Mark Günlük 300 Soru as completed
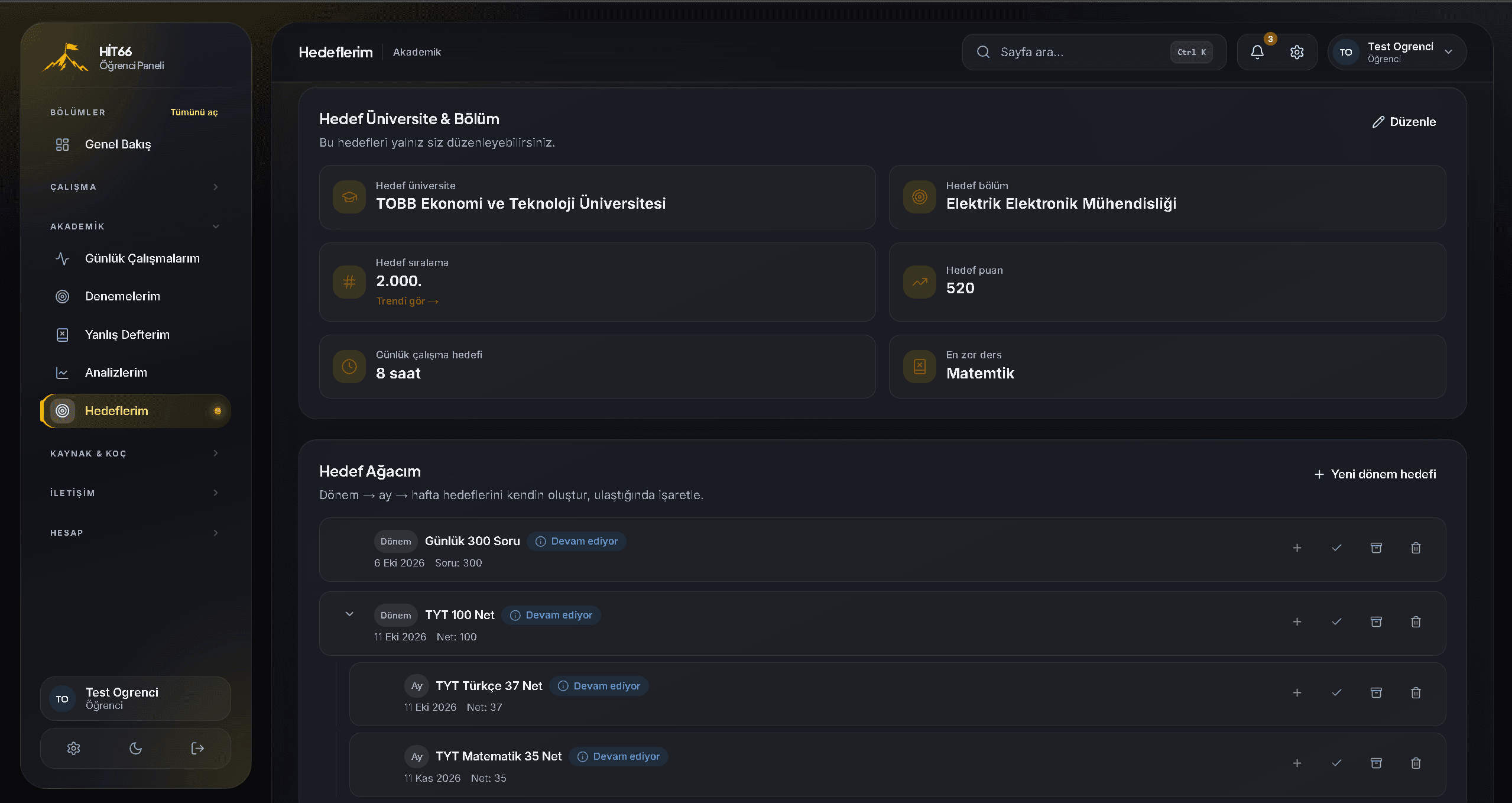The width and height of the screenshot is (1512, 803). pyautogui.click(x=1336, y=548)
